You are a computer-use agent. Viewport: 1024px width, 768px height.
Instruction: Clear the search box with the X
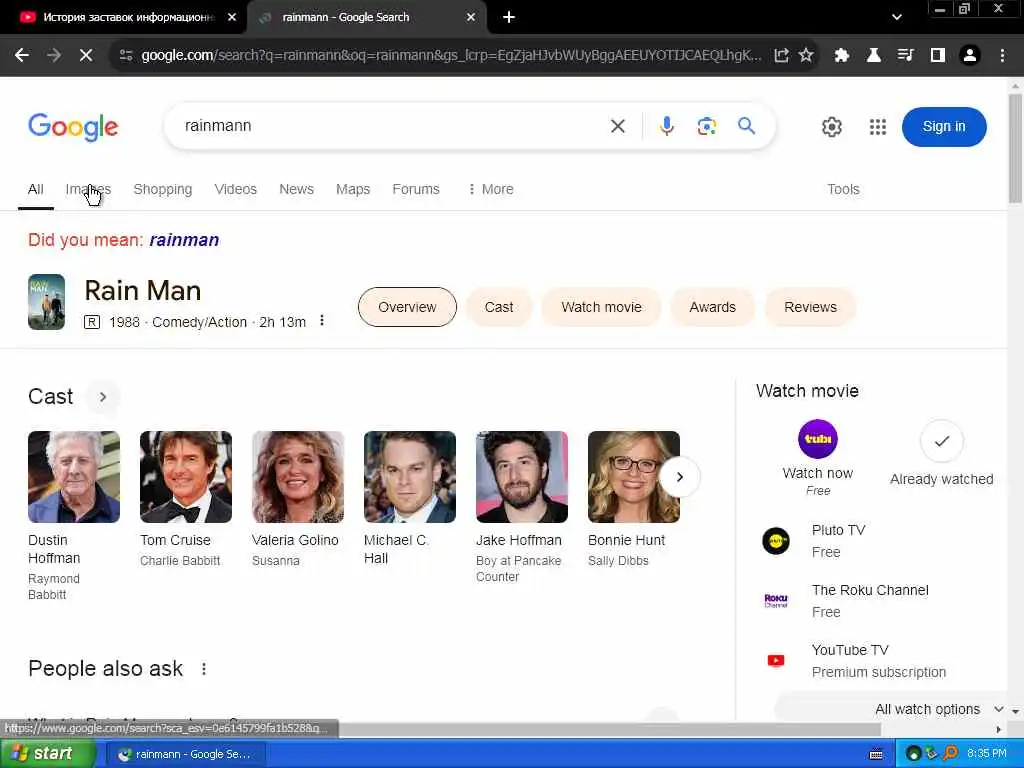tap(618, 126)
